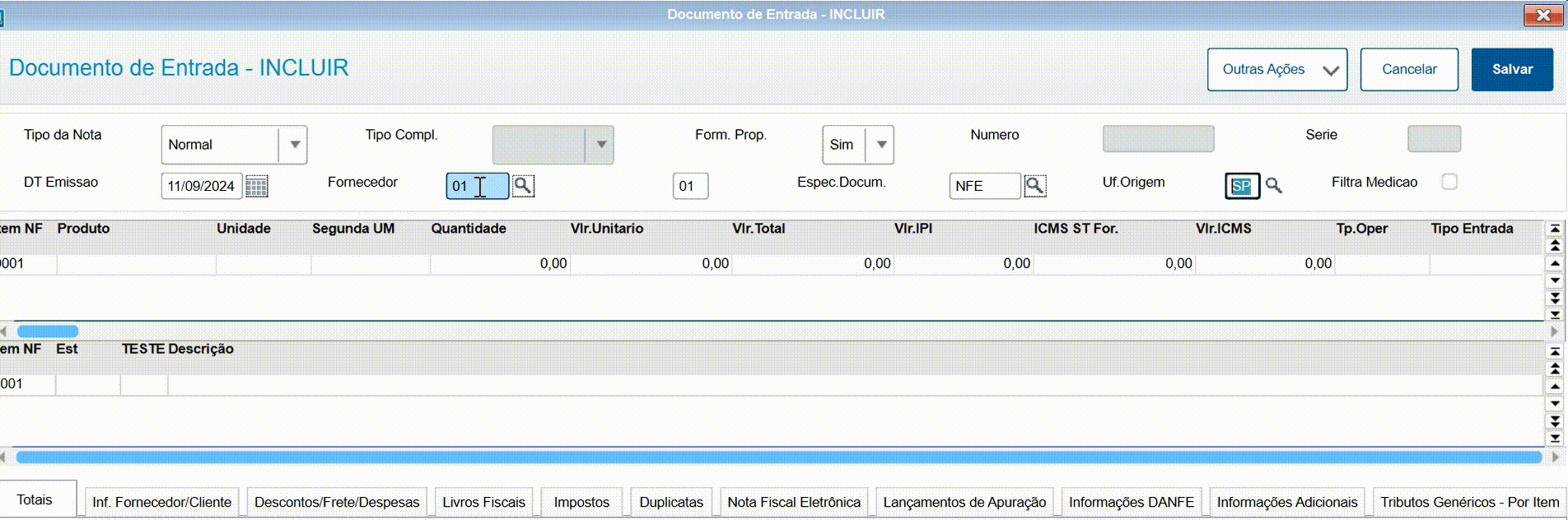The height and width of the screenshot is (520, 1568).
Task: Click the Numero input field
Action: pyautogui.click(x=1158, y=138)
